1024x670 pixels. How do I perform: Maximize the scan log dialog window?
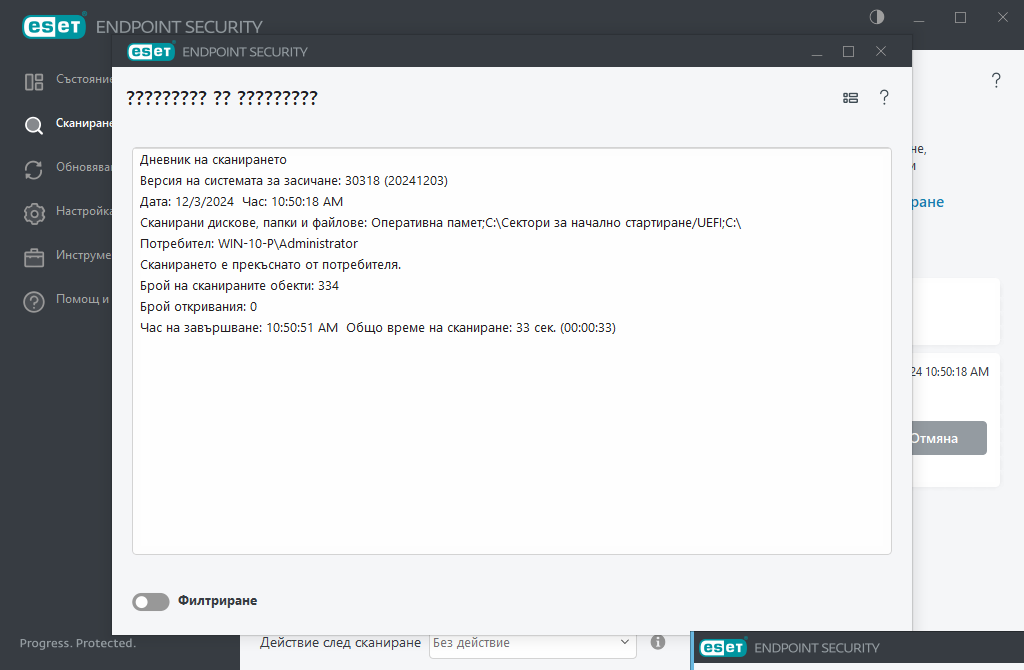coord(848,51)
